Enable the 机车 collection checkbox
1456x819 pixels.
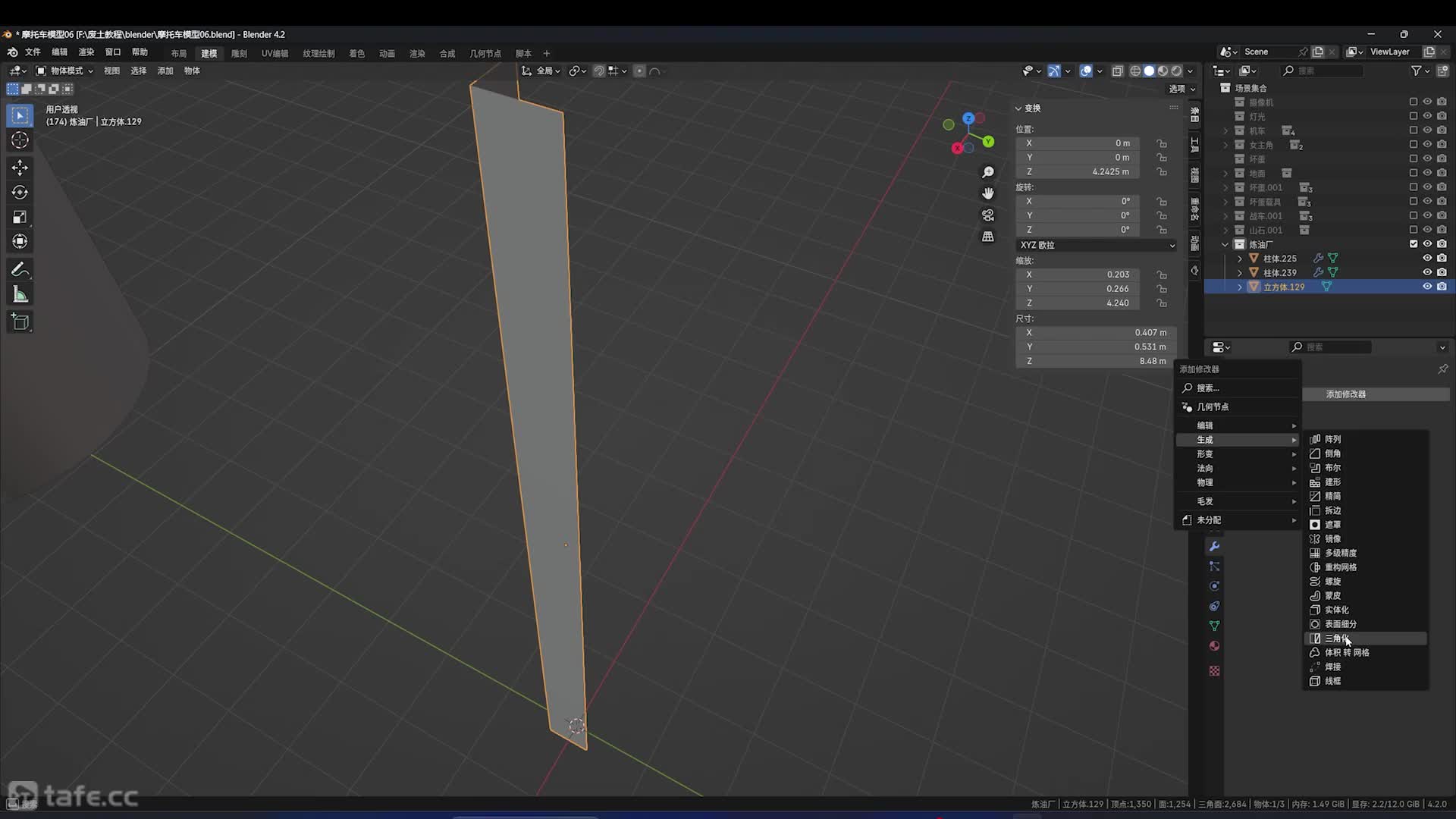point(1413,130)
